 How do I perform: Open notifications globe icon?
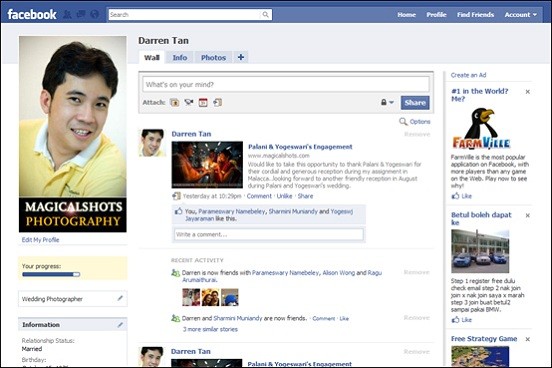tap(94, 14)
